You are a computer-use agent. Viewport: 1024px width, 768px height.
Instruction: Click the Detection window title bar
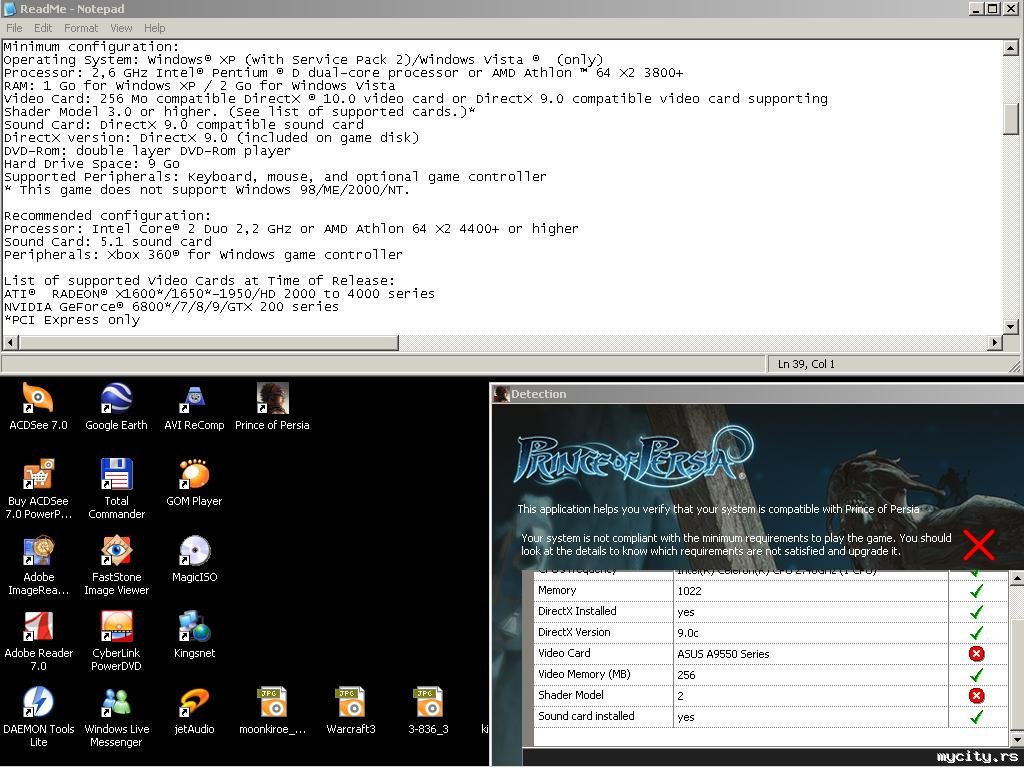tap(757, 394)
